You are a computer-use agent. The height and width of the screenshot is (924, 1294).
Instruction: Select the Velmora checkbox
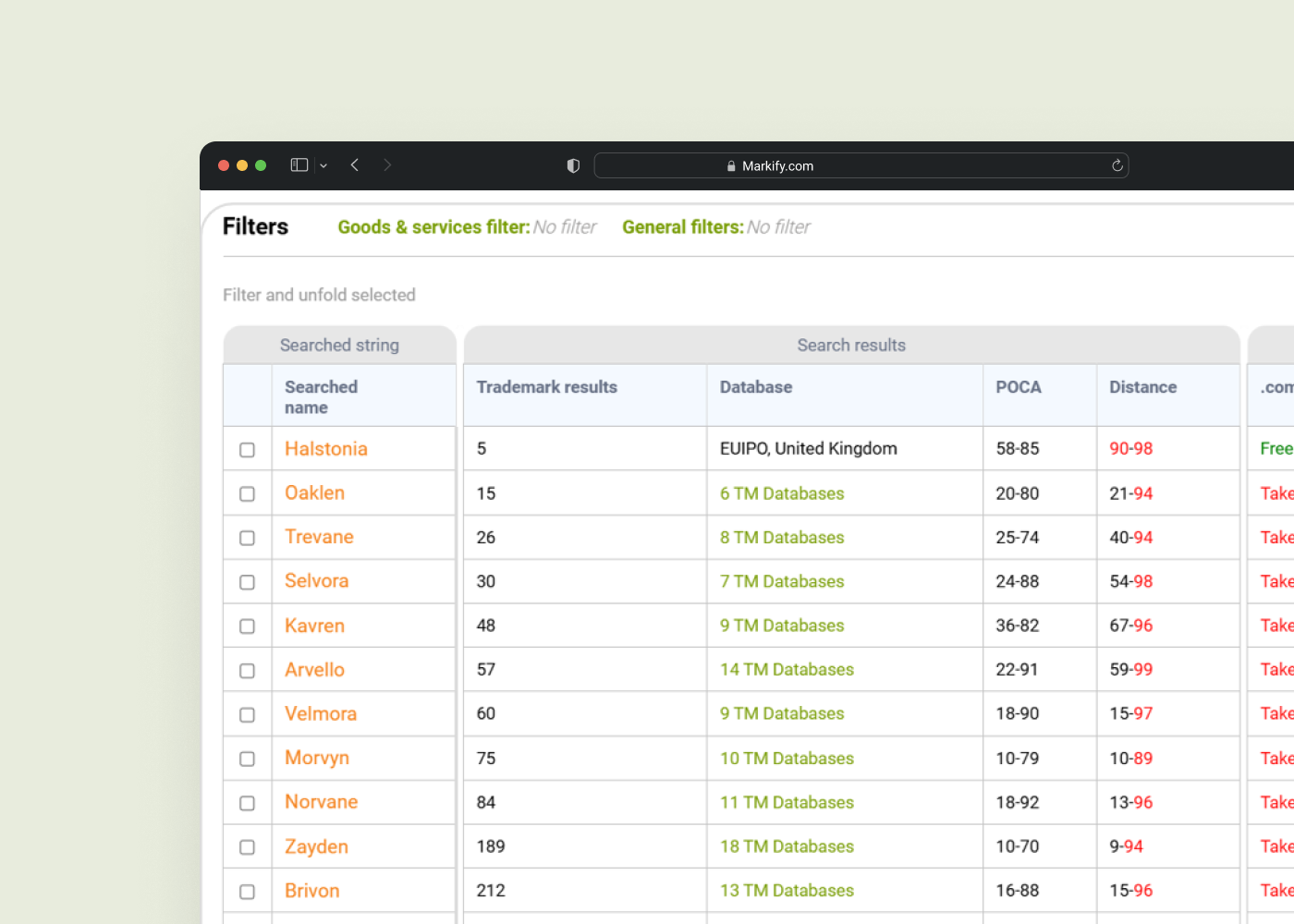[x=247, y=715]
